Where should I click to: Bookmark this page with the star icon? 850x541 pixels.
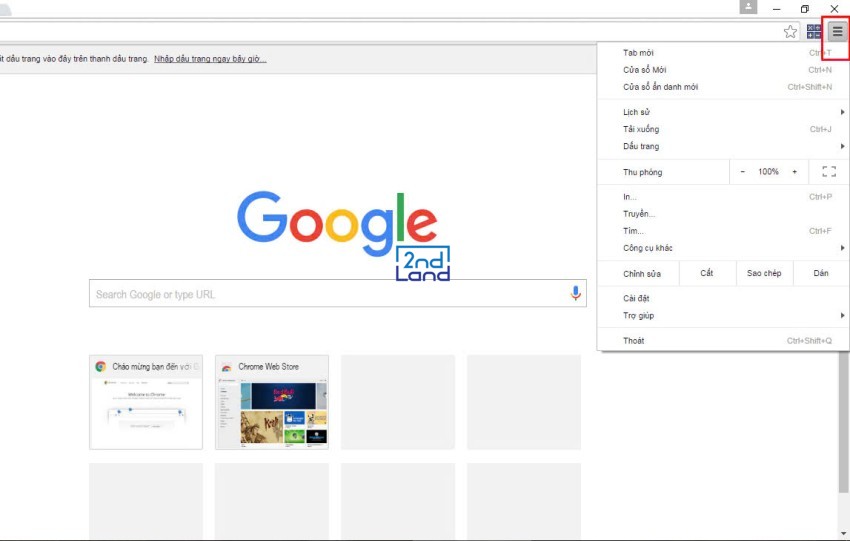click(x=790, y=32)
